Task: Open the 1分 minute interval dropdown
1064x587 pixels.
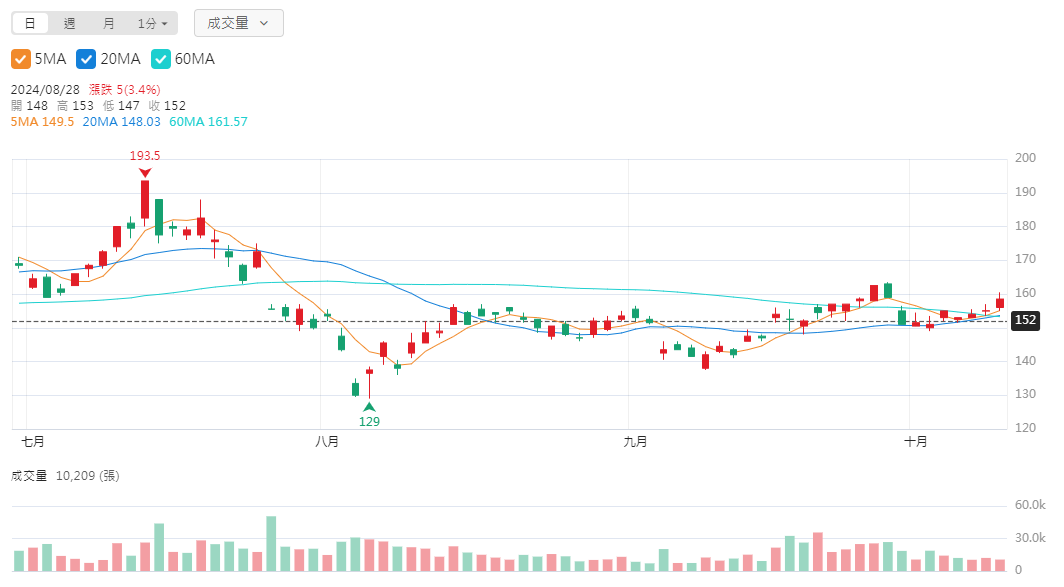Action: (152, 23)
